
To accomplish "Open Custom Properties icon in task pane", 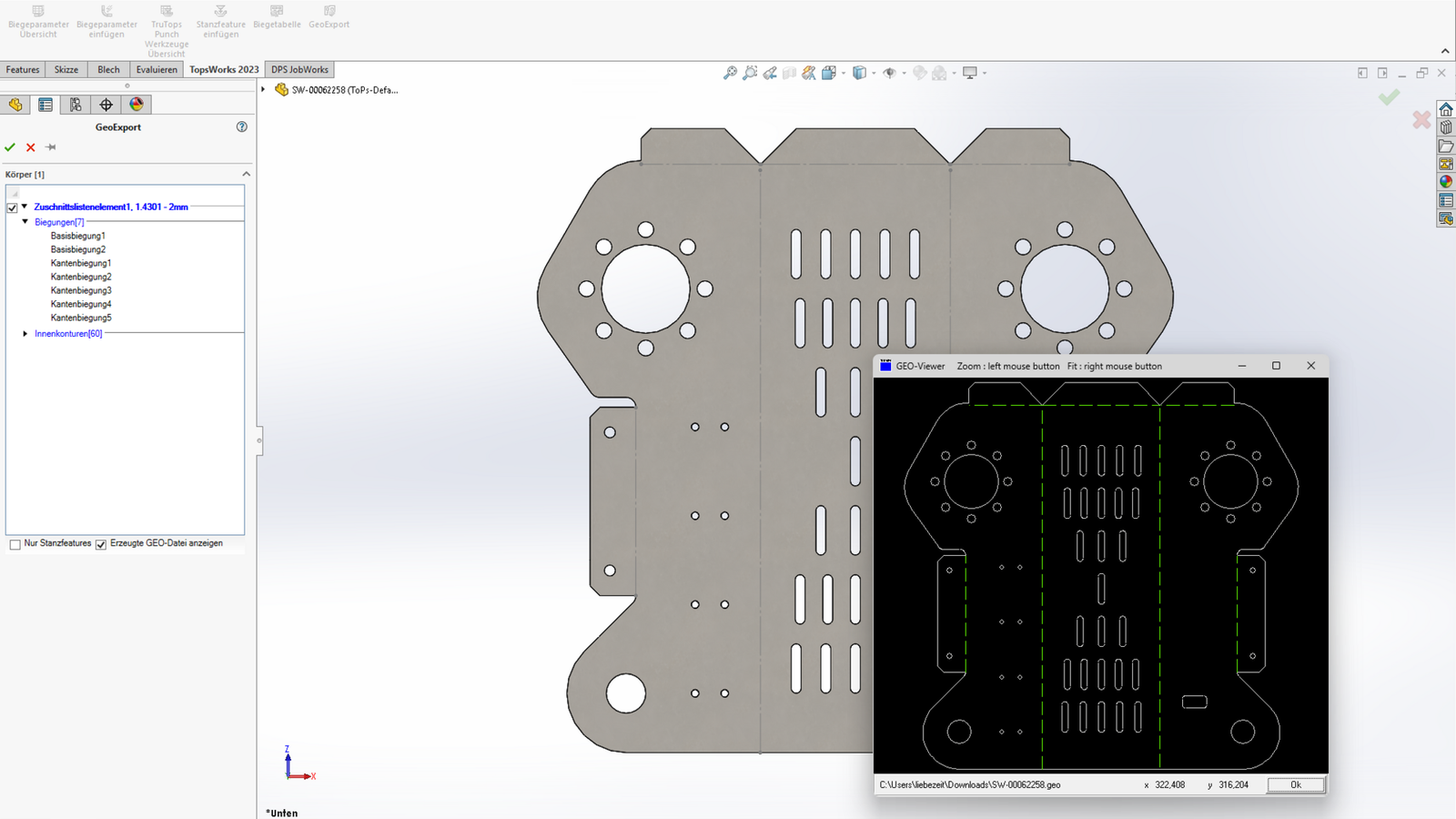I will click(x=1446, y=200).
